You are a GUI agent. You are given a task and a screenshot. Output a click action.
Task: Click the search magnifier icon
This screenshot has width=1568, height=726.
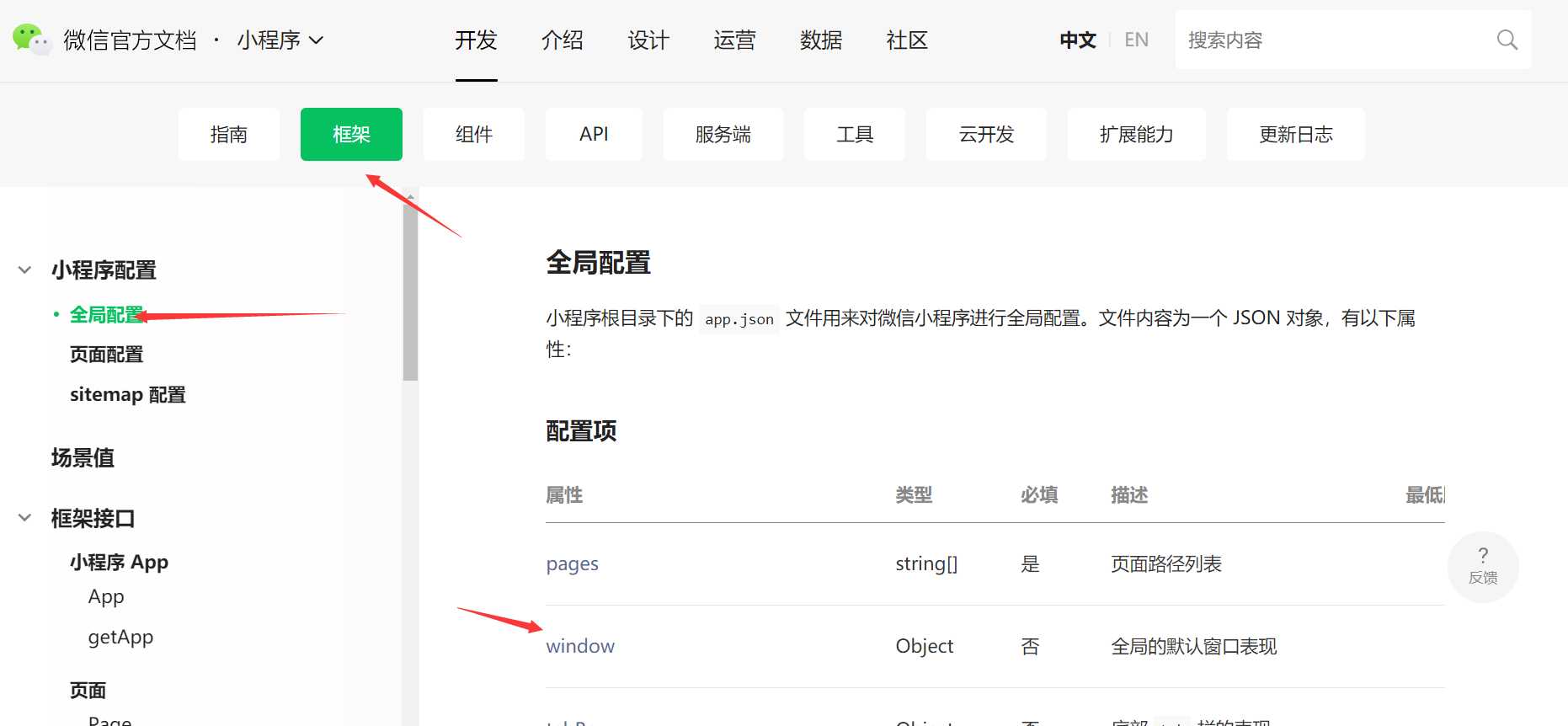(x=1507, y=40)
